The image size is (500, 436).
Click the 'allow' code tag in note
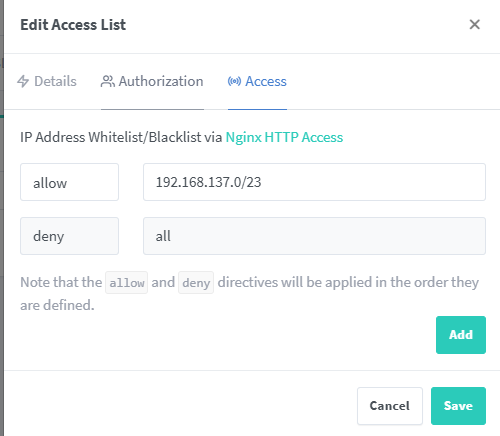(x=127, y=283)
